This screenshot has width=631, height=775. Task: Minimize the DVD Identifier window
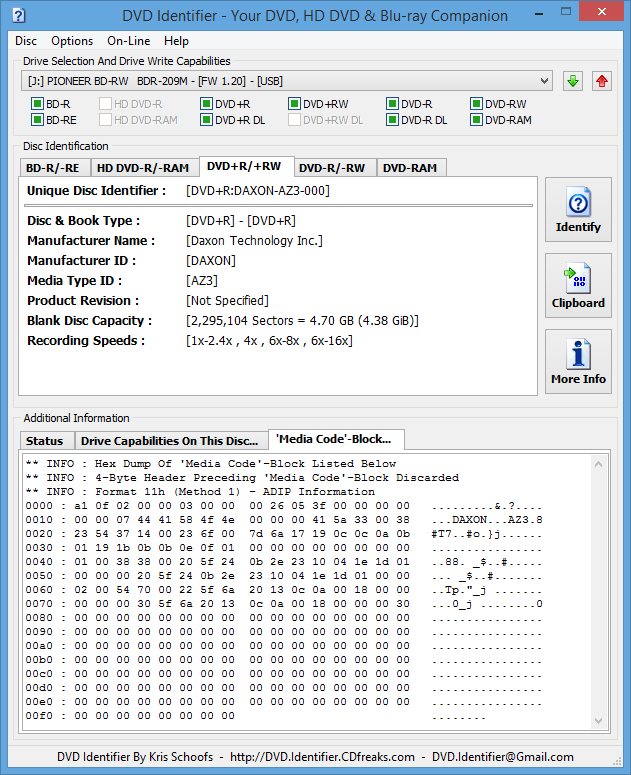tap(539, 14)
